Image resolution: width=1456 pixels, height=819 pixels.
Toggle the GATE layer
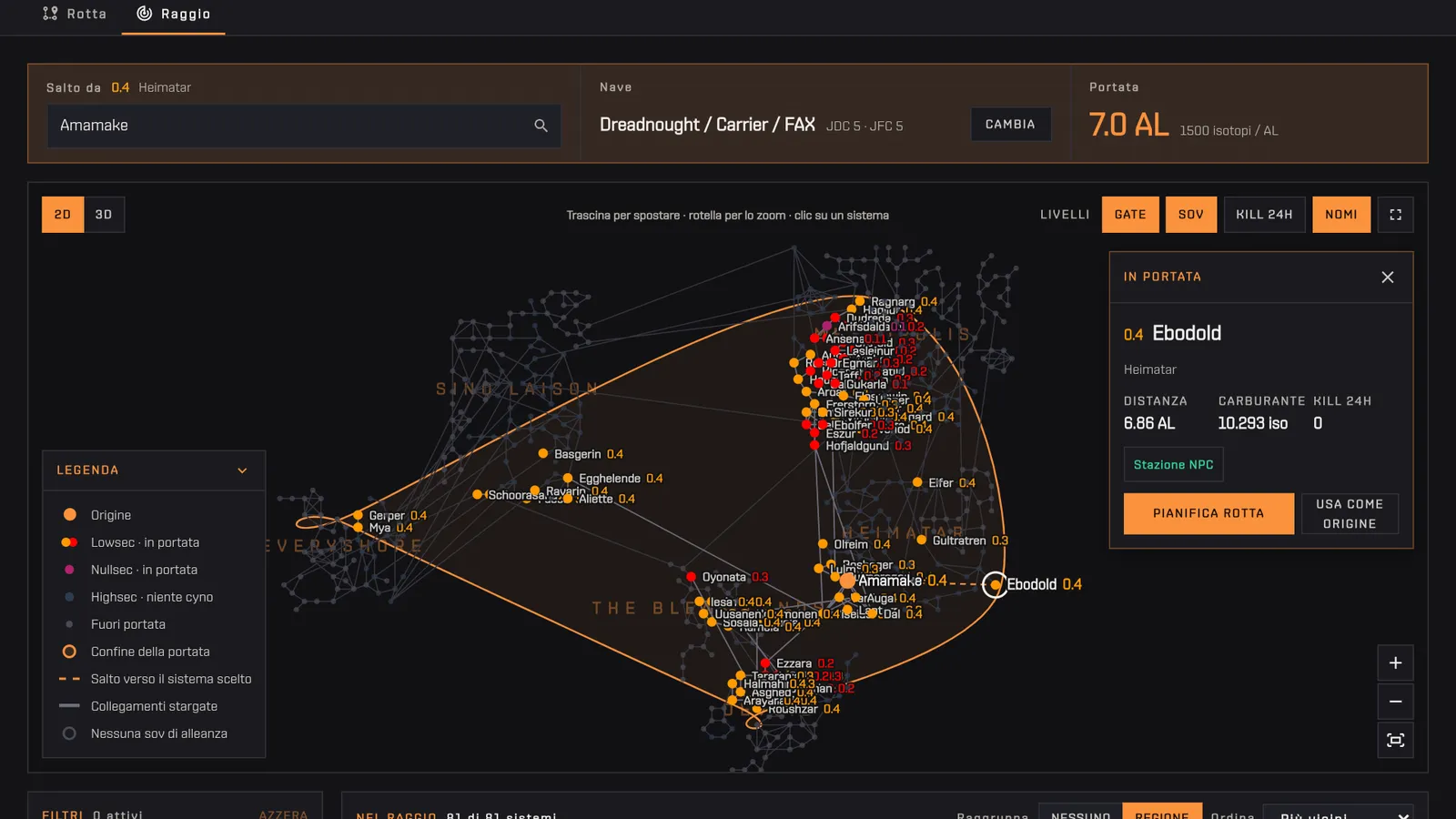(x=1130, y=215)
